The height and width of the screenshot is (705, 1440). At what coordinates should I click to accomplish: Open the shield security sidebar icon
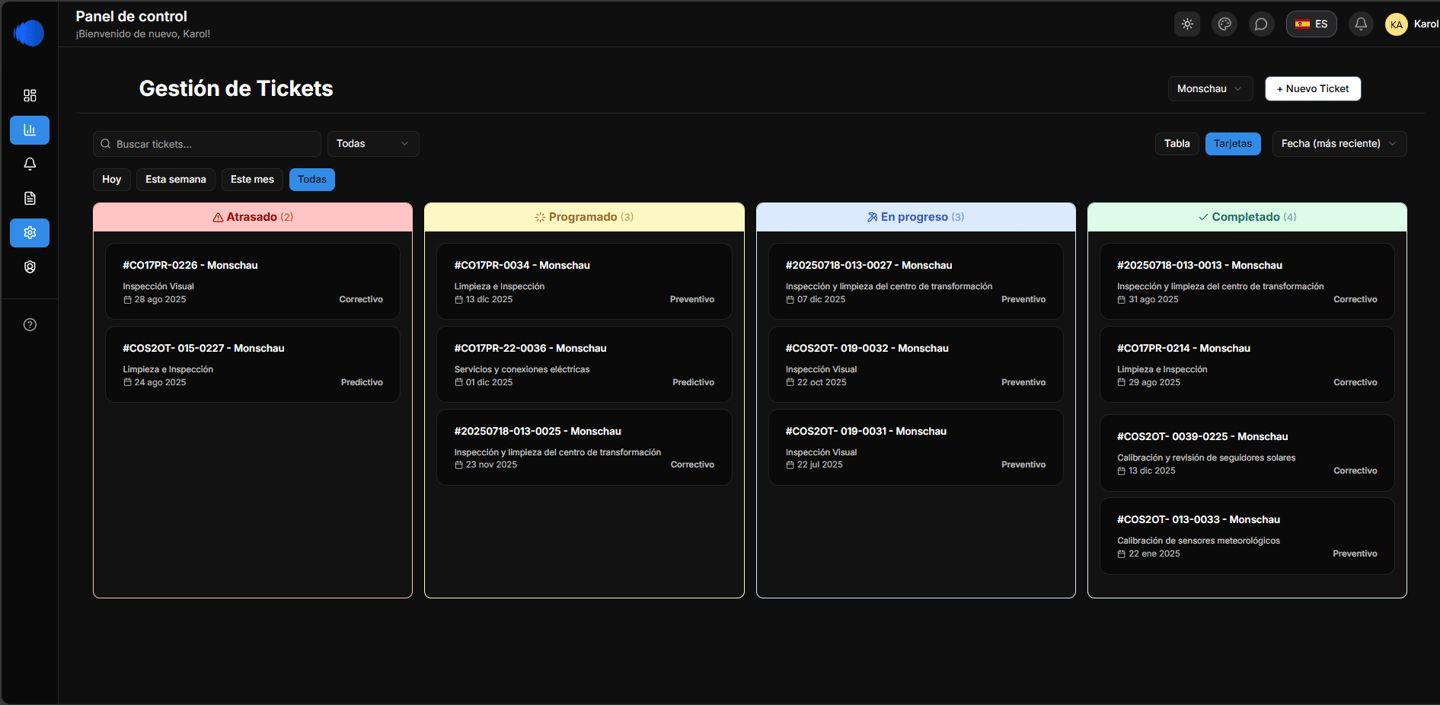30,267
